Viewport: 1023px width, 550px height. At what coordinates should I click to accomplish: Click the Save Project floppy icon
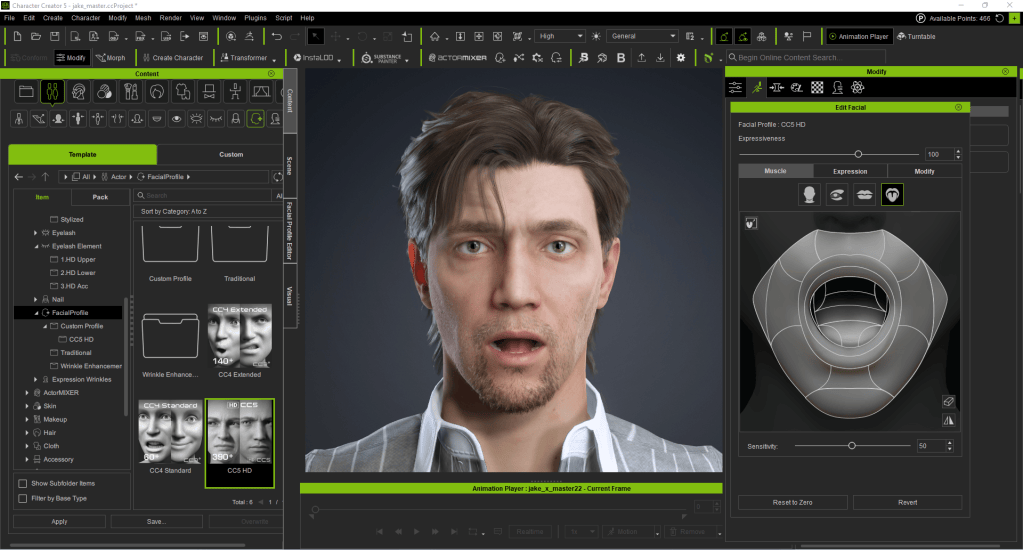[55, 37]
